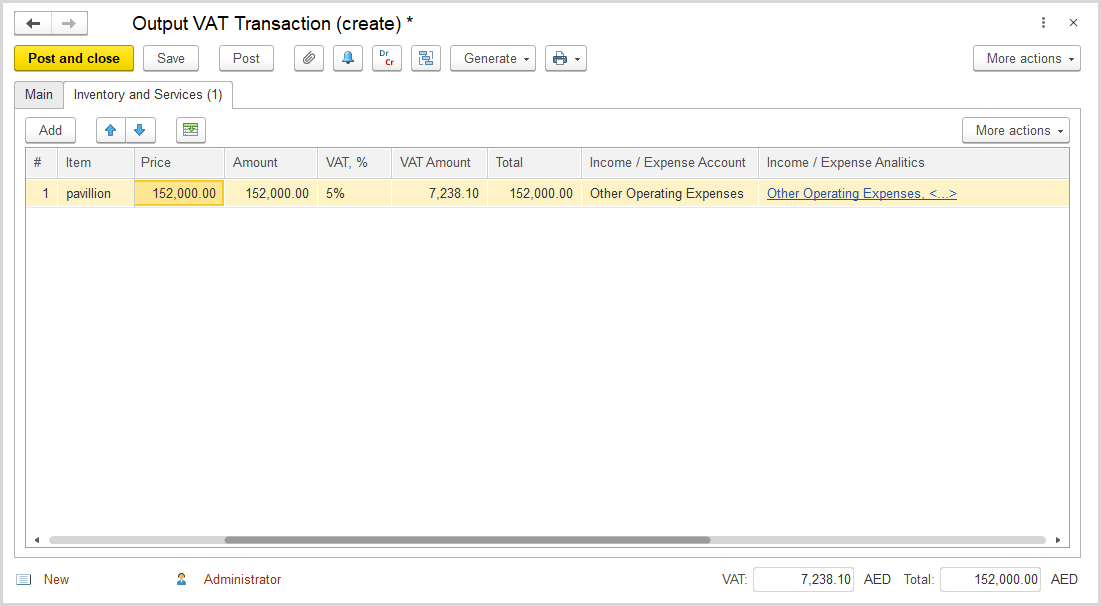Click the Administrator link
The width and height of the screenshot is (1101, 606).
click(x=242, y=579)
